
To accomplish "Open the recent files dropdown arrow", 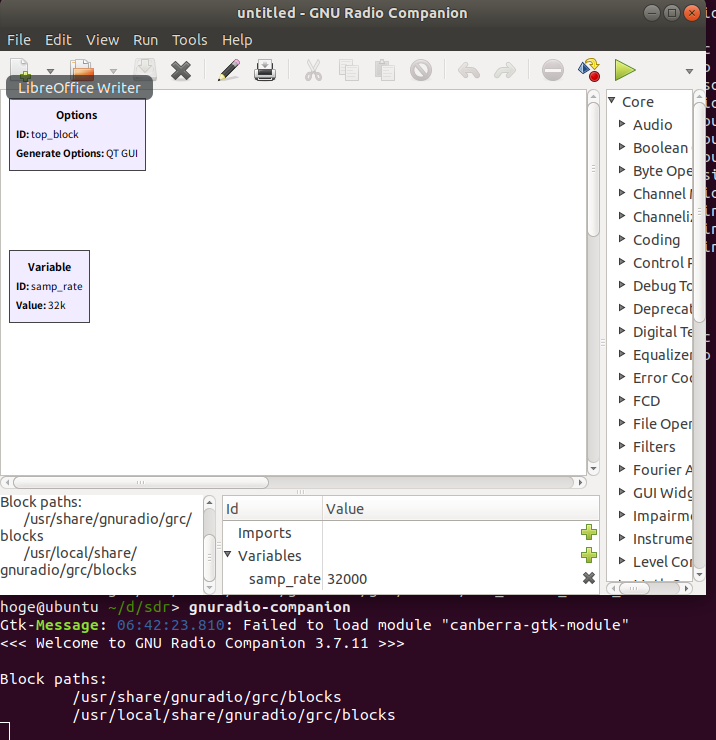I will (x=113, y=71).
